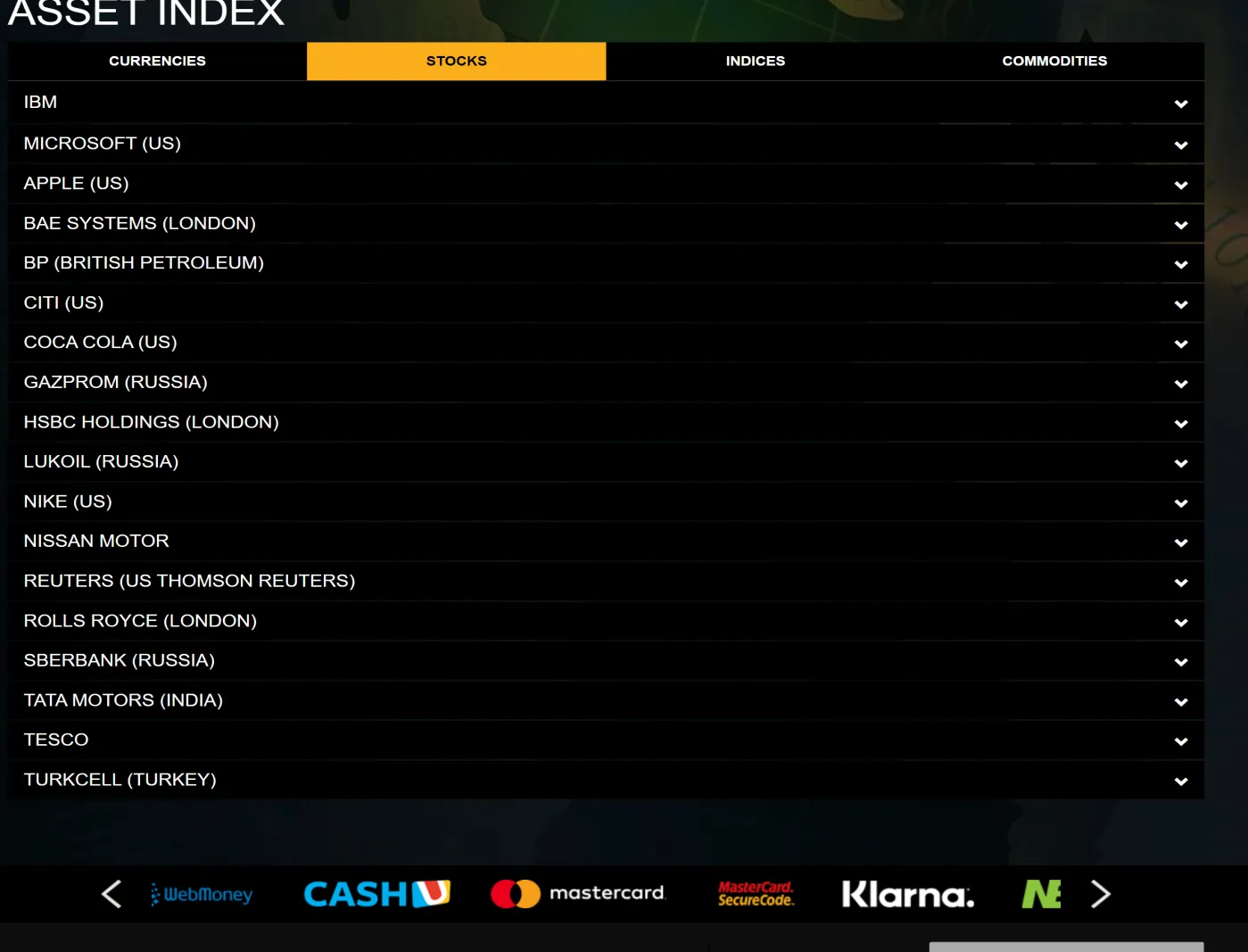Expand the Turkcell (Turkey) chevron
1248x952 pixels.
1181,782
